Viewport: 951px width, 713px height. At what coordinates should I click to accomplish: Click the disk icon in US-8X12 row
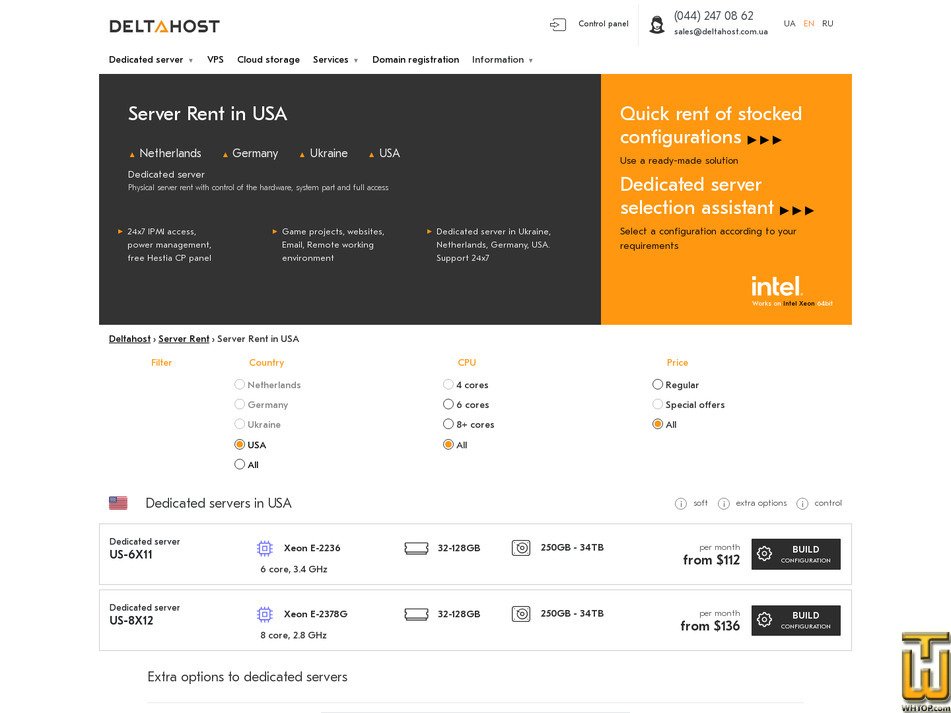point(521,614)
